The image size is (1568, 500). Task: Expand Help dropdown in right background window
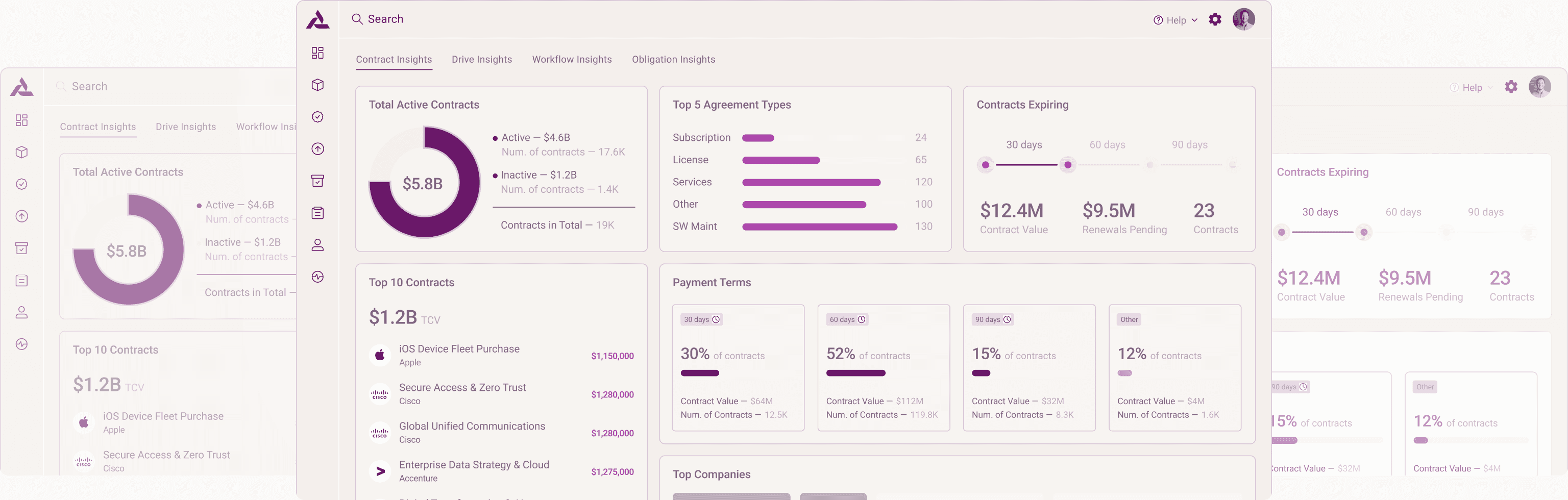(1472, 88)
